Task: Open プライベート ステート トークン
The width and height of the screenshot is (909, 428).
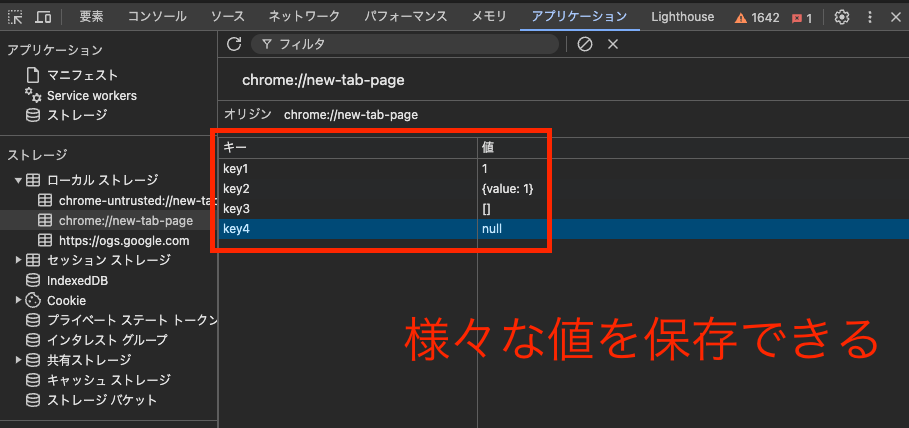Action: click(x=132, y=320)
